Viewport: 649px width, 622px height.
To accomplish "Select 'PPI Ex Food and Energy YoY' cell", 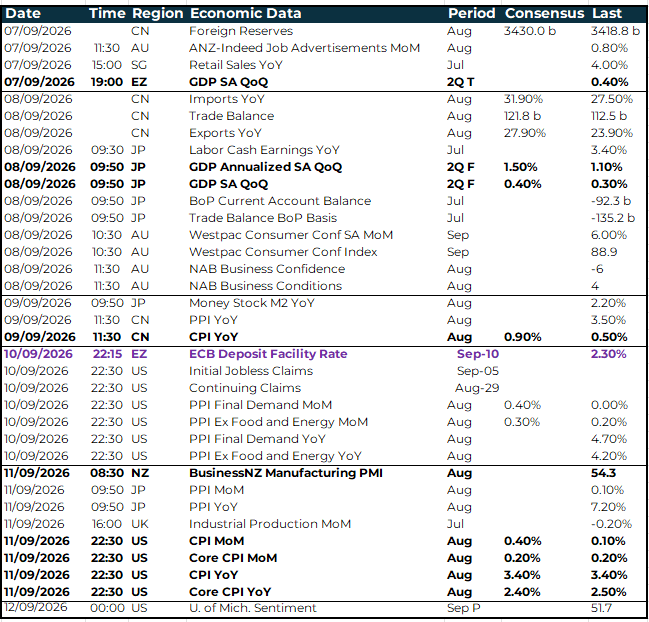I will point(275,456).
